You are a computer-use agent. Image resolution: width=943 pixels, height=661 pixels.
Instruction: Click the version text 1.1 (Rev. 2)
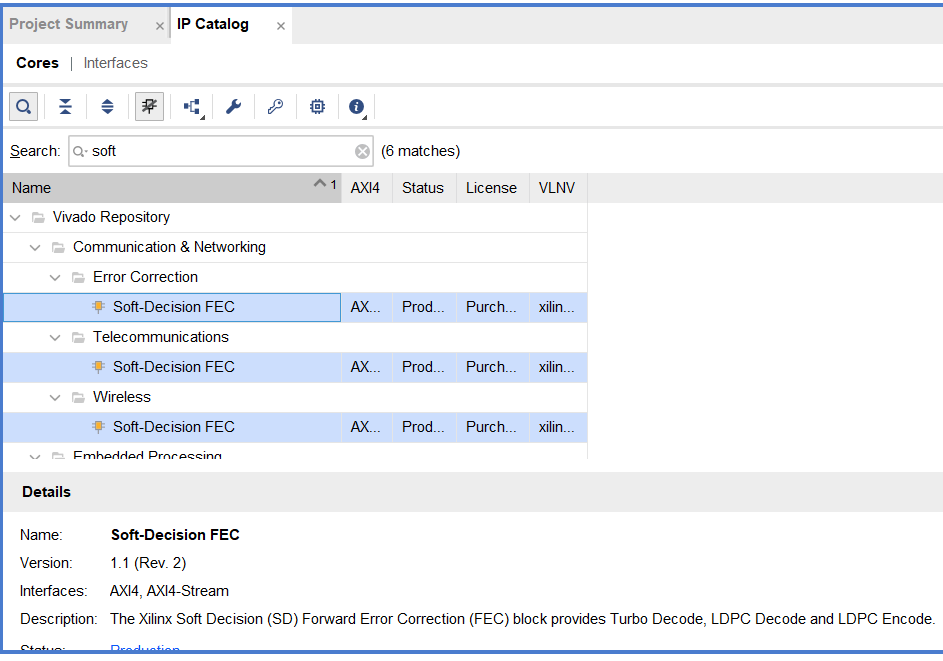(x=149, y=563)
